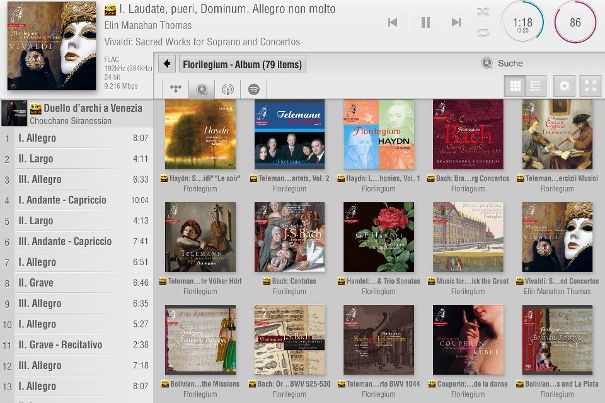The width and height of the screenshot is (605, 403).
Task: Pause the current playback
Action: pos(426,22)
